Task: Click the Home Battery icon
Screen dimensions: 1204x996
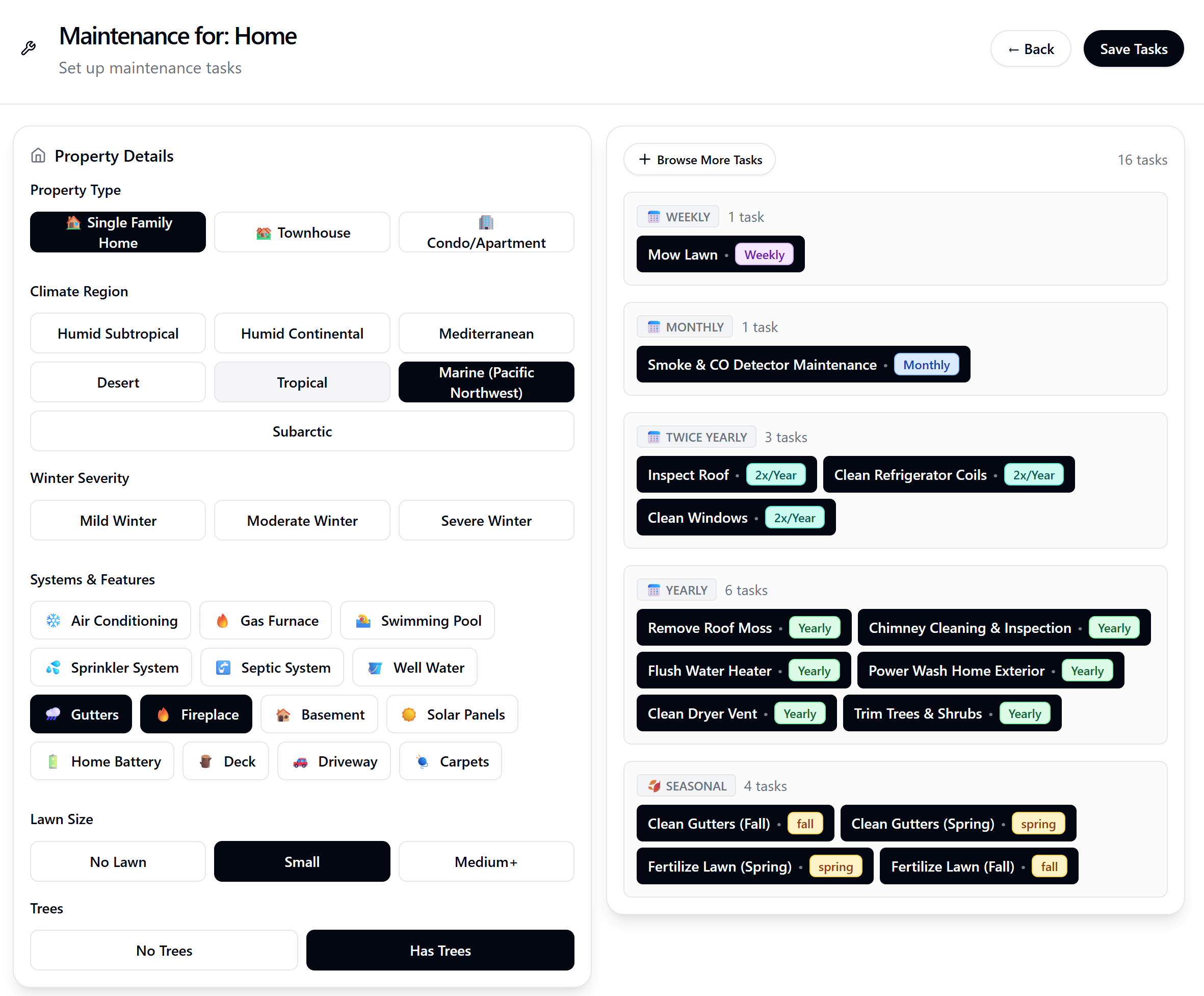Action: [54, 761]
